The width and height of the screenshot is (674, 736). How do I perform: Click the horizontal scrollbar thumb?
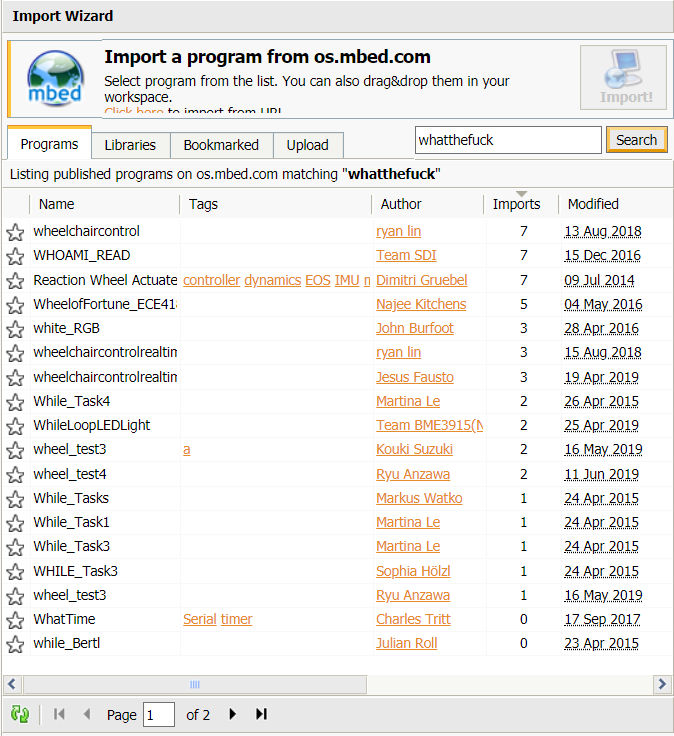195,684
